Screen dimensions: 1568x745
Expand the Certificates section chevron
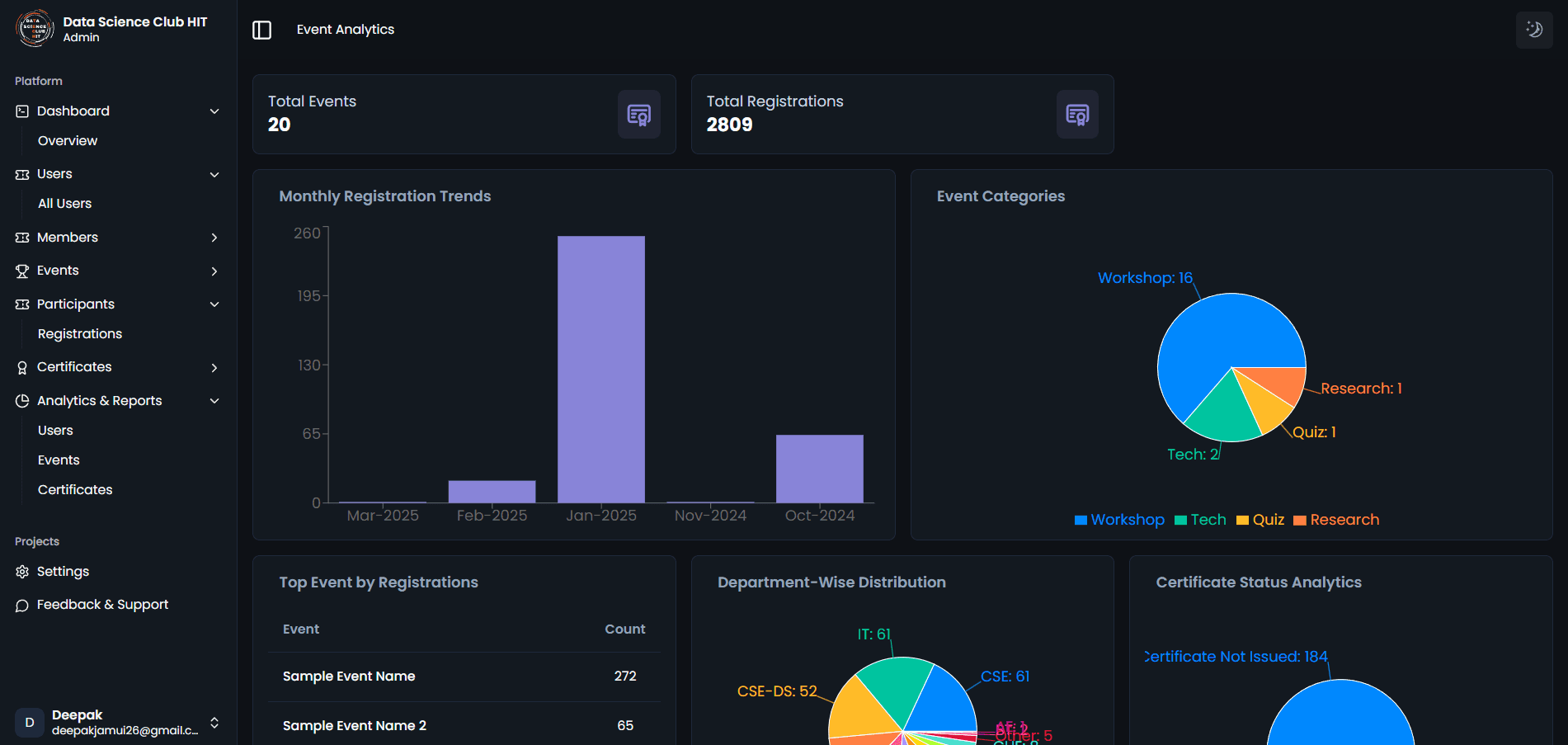214,367
